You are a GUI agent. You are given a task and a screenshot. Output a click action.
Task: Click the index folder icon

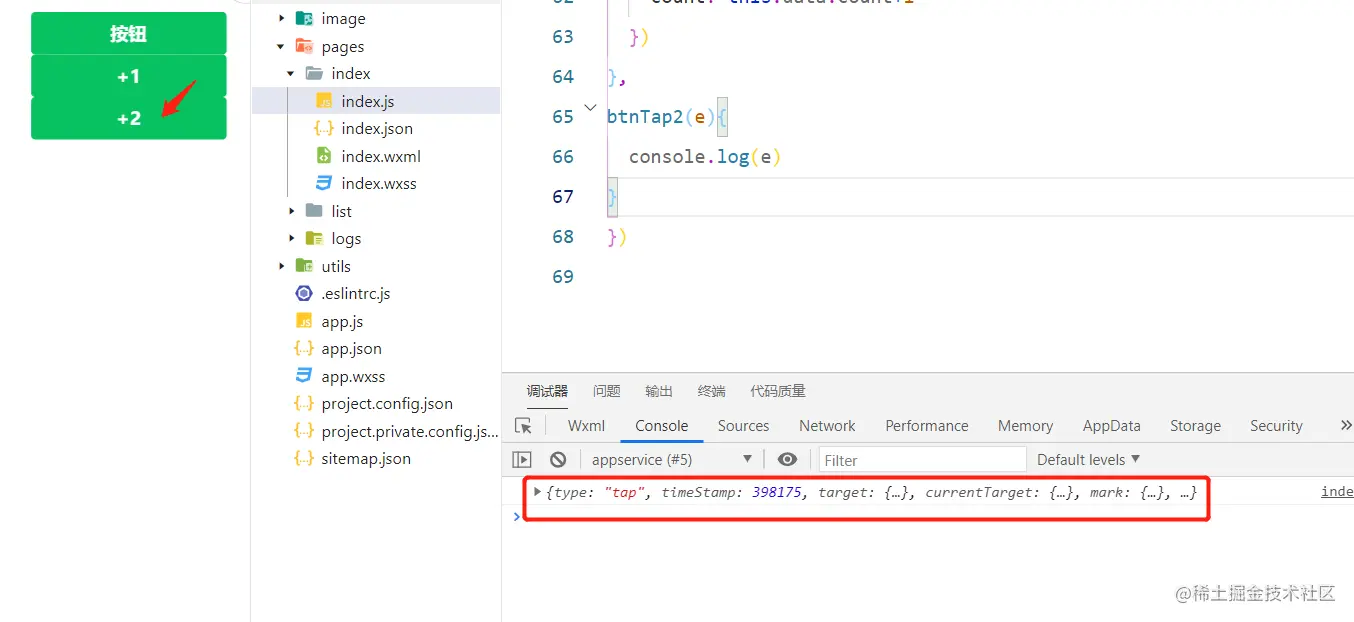314,73
